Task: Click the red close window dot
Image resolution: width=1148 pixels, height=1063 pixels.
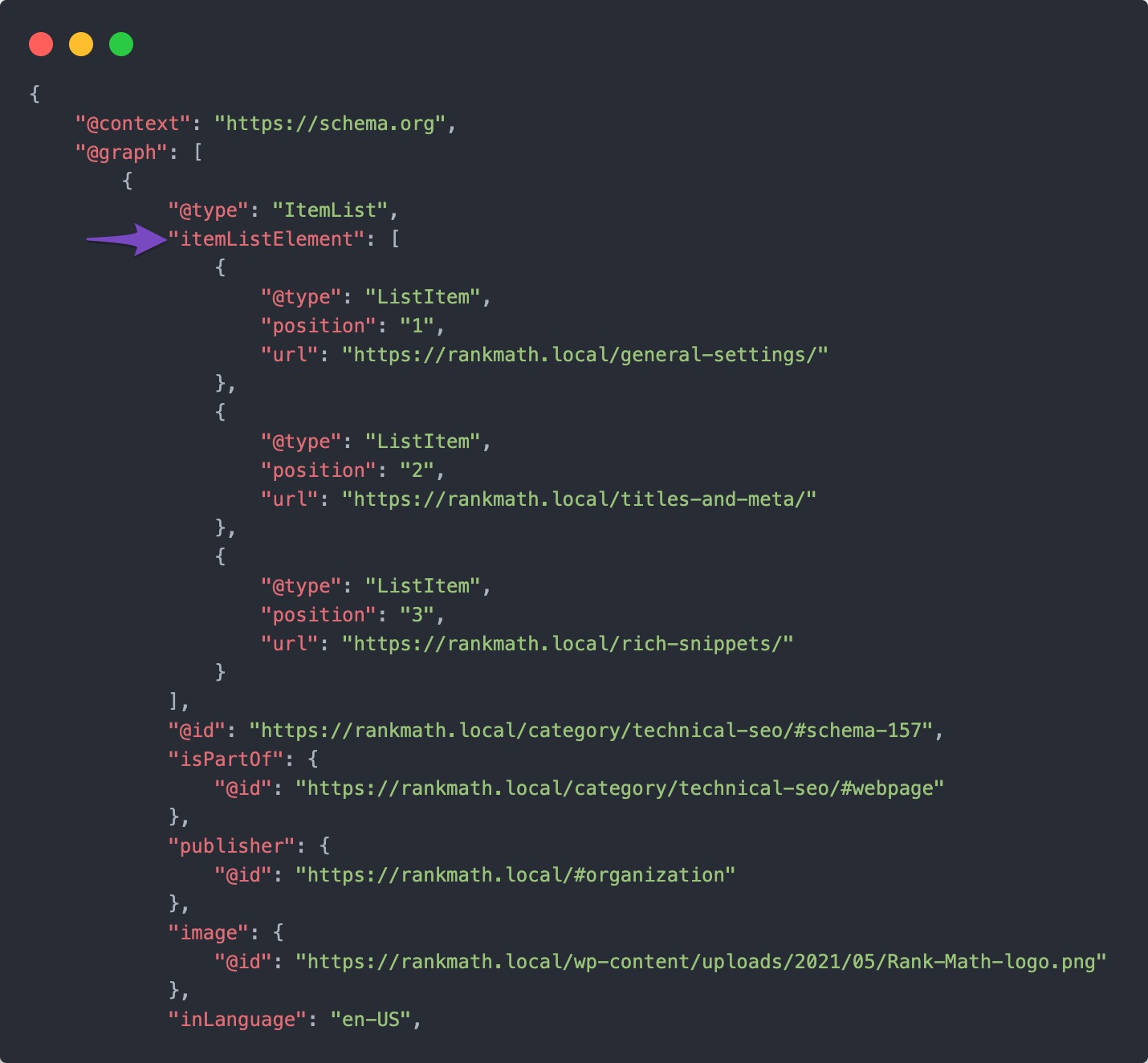Action: tap(41, 44)
